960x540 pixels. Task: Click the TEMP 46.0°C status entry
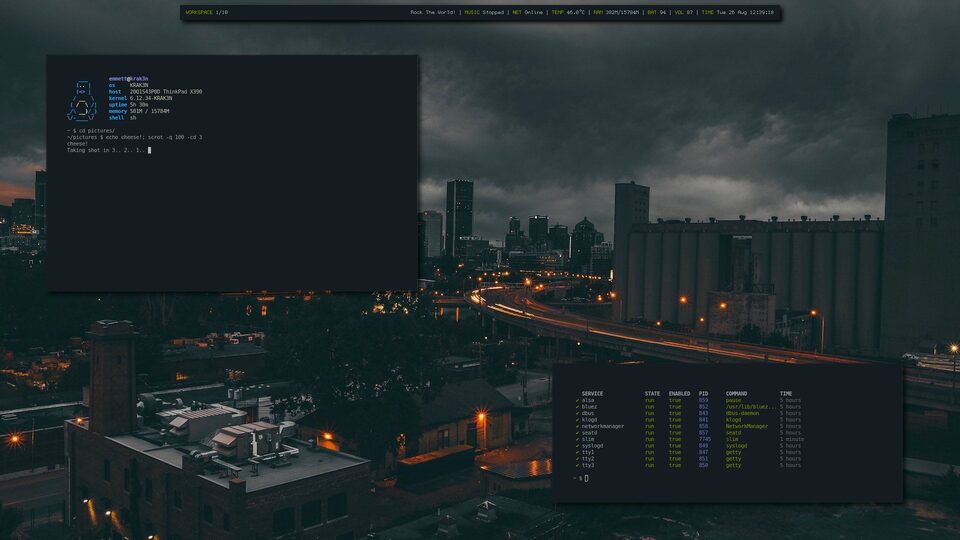point(568,12)
